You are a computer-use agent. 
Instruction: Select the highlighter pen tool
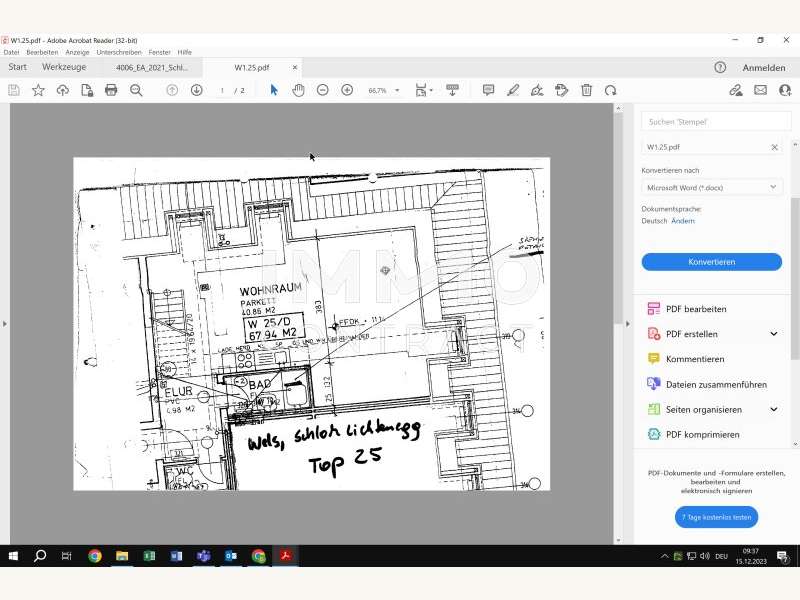pyautogui.click(x=513, y=90)
